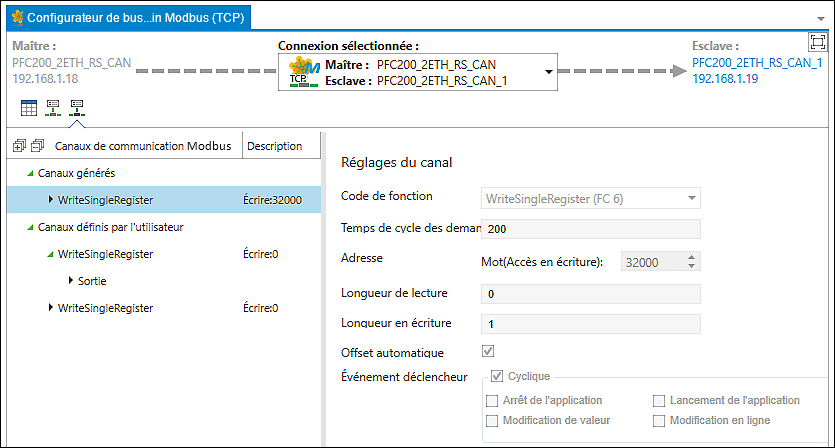
Task: Click the Modbus TCP connection icon
Action: [x=304, y=72]
